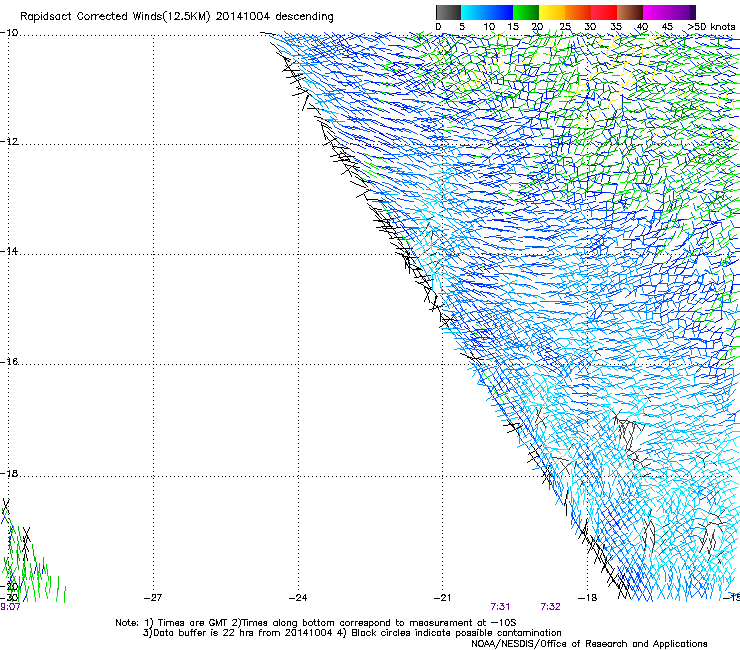Click the longitude label '-18'
740x650 pixels.
click(x=588, y=598)
